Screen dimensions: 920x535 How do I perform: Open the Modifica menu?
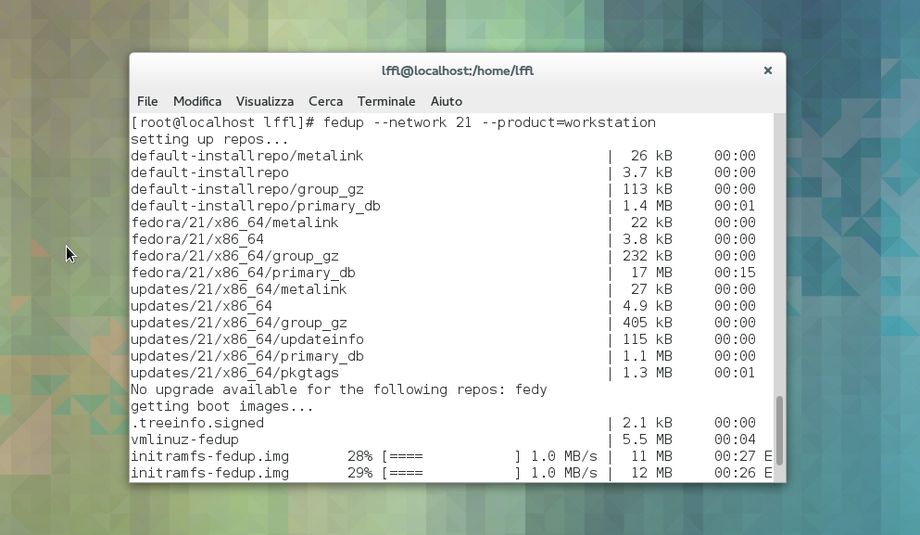click(x=197, y=101)
